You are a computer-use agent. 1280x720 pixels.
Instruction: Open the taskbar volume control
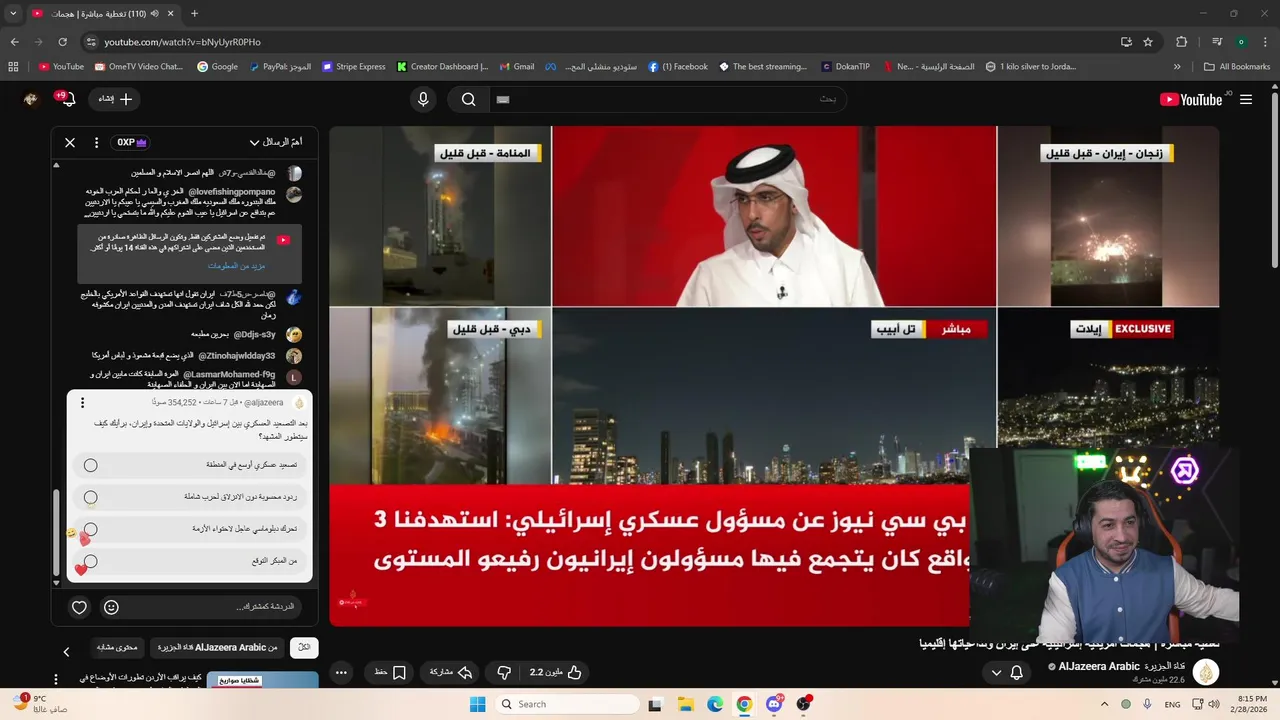1213,704
